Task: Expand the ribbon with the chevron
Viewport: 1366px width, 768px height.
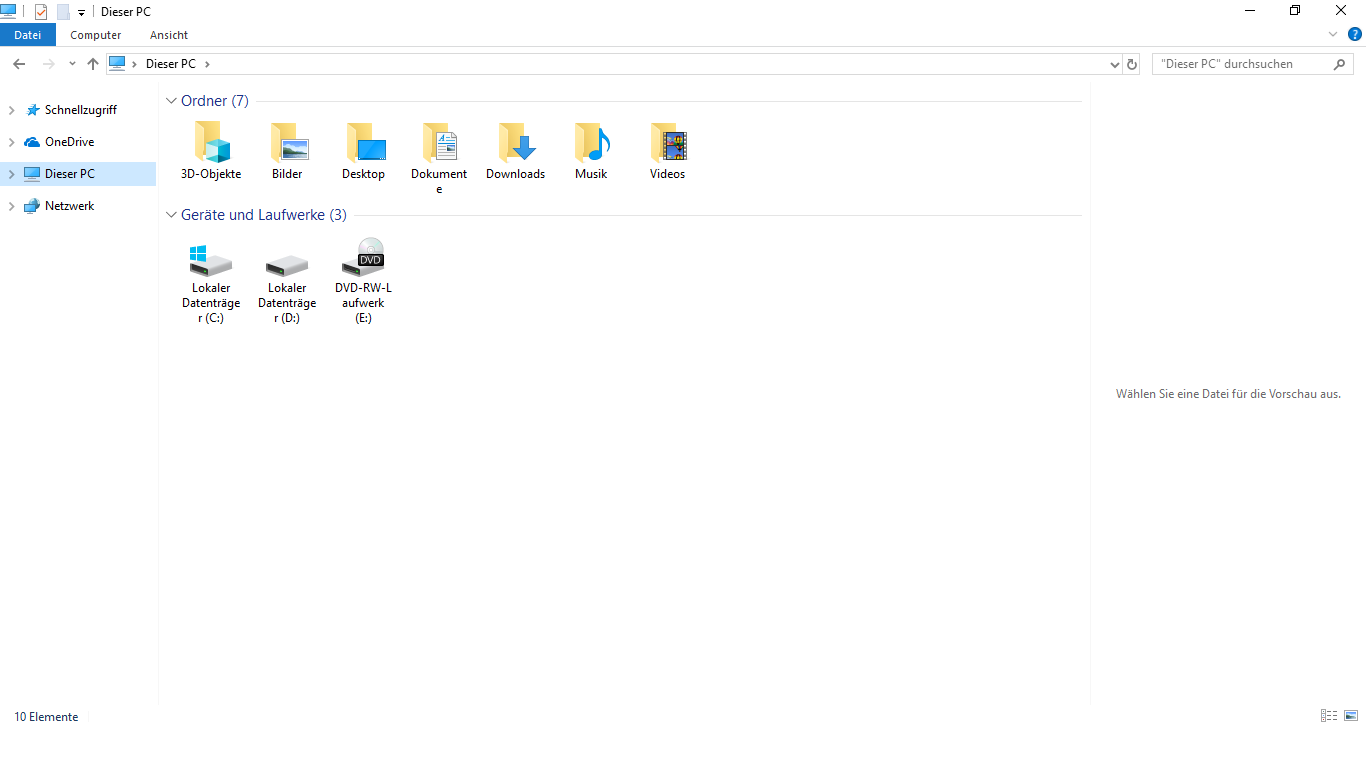Action: coord(1333,34)
